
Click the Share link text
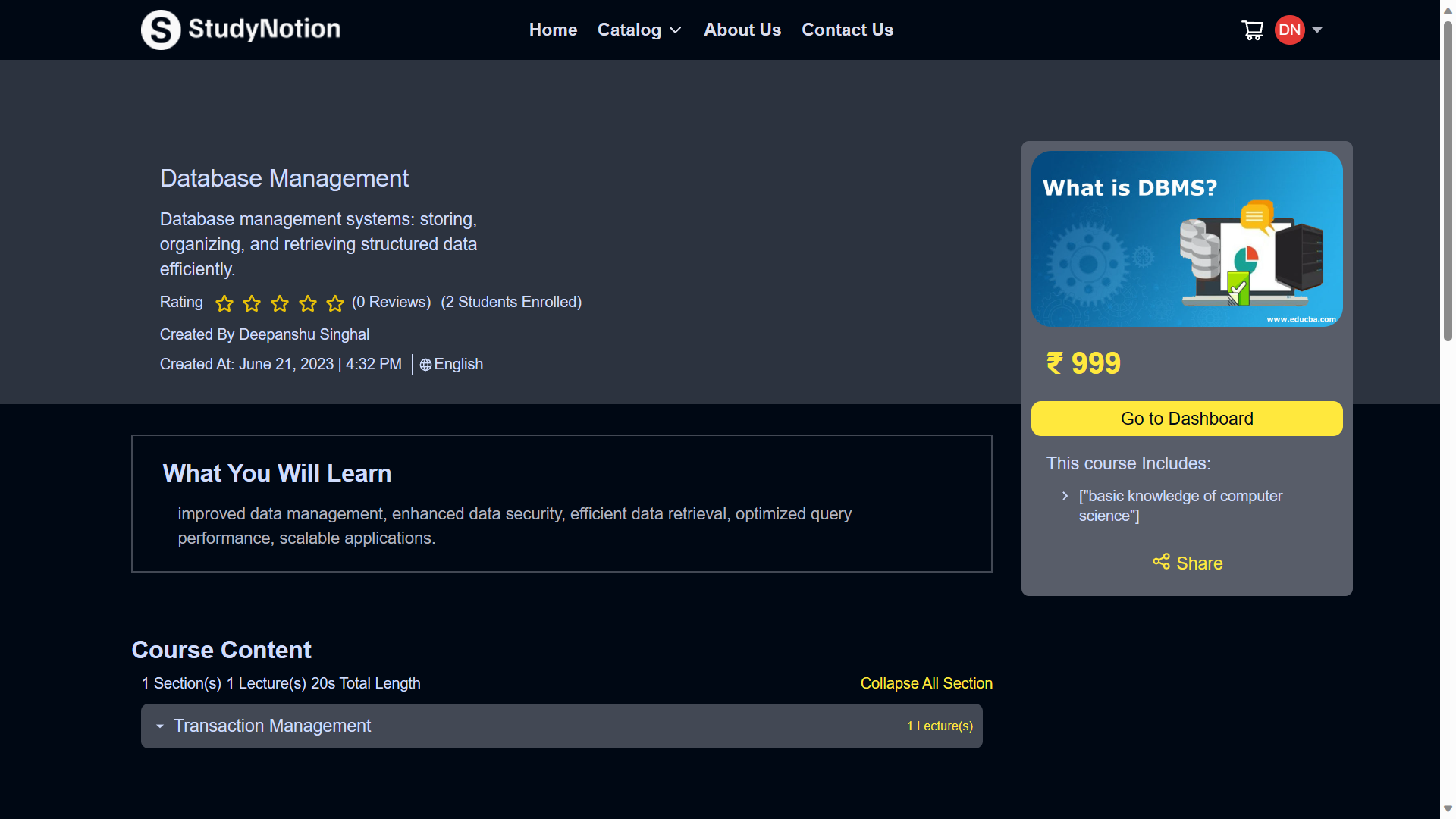click(x=1199, y=563)
